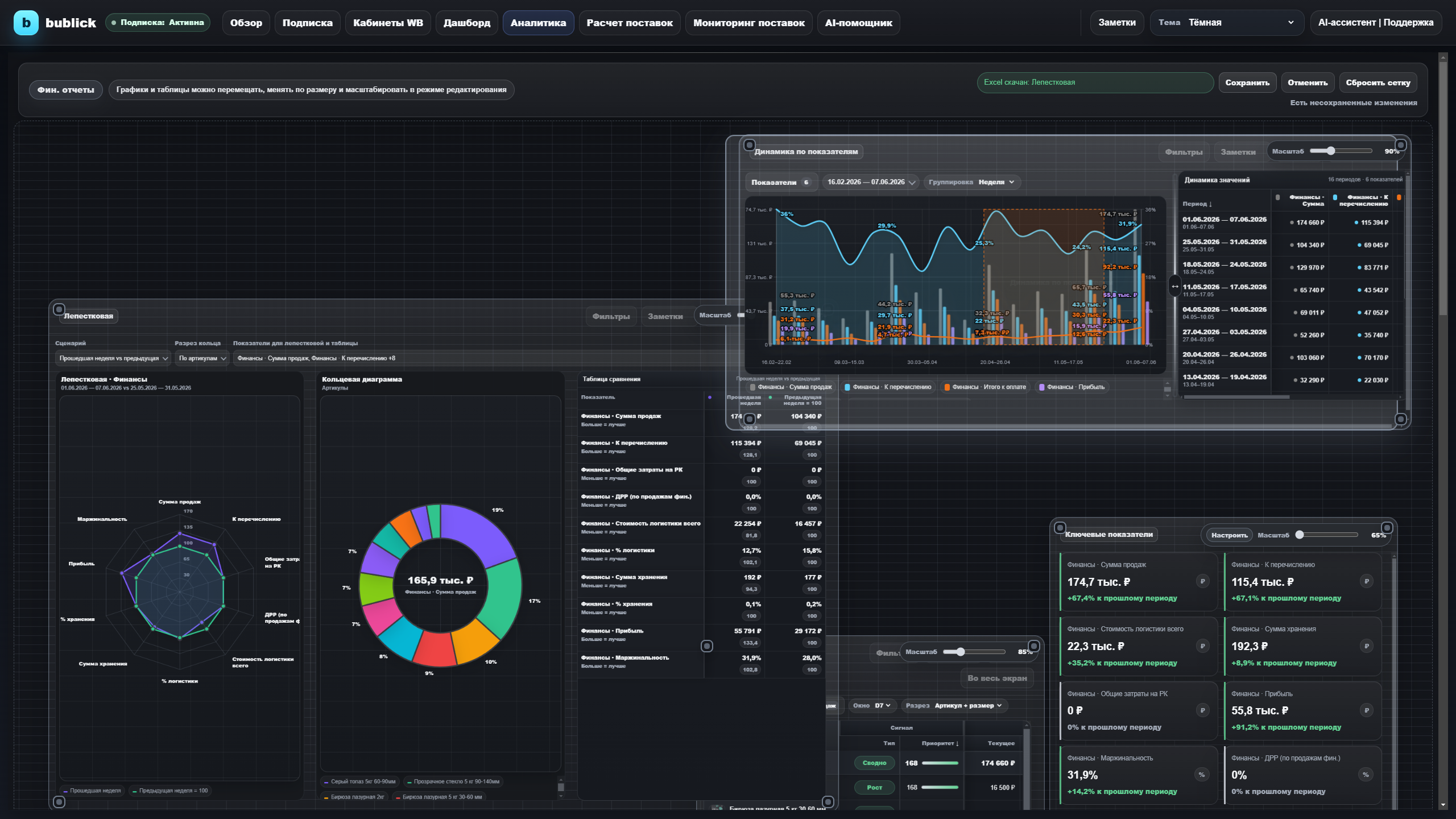The height and width of the screenshot is (819, 1456).
Task: Toggle the Финансы · Сумма продаж legend series
Action: [791, 387]
